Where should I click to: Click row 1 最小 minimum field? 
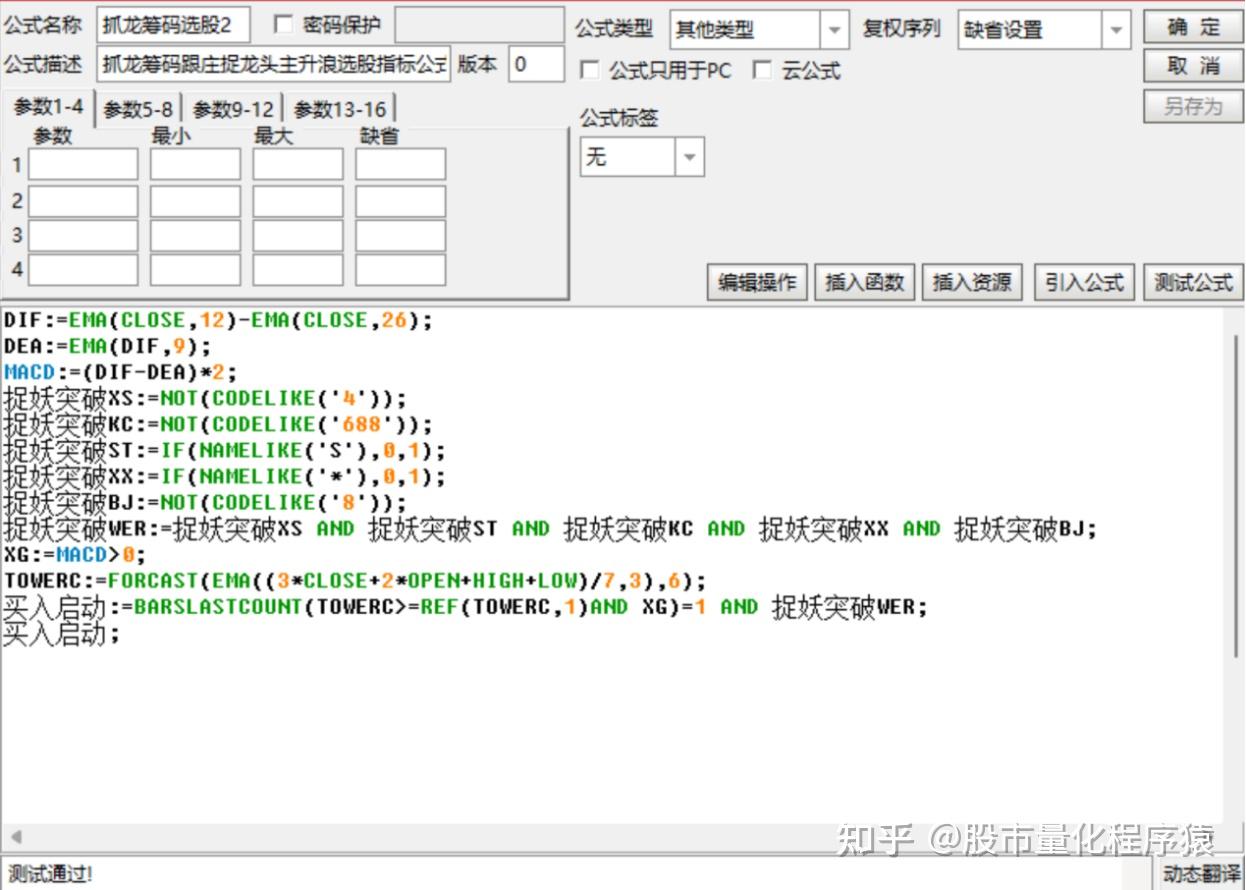195,164
